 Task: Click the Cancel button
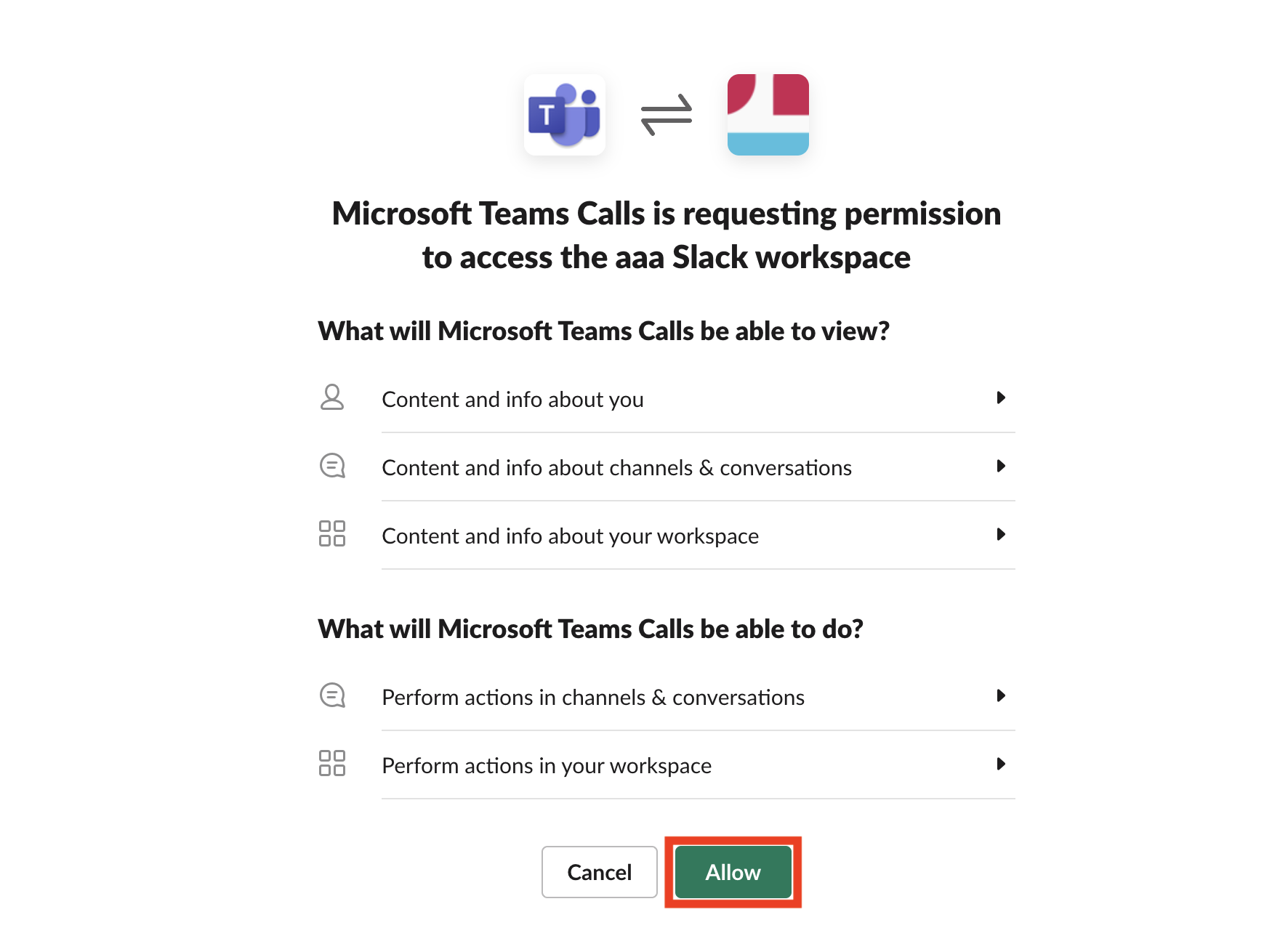(x=599, y=872)
